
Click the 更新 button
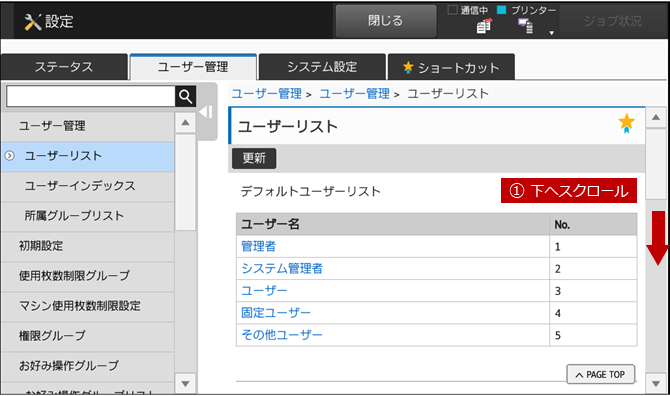[x=254, y=158]
